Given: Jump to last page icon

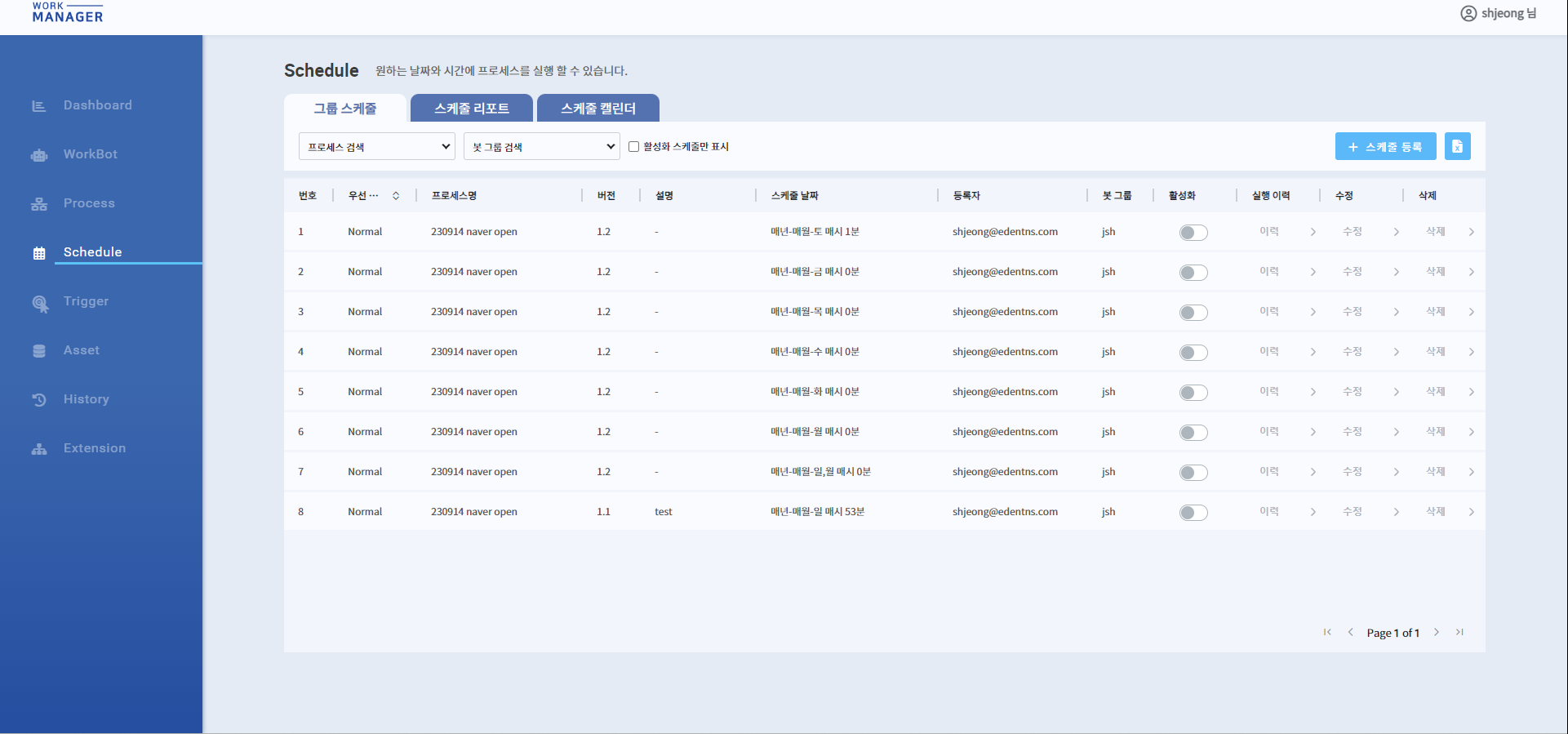Looking at the screenshot, I should point(1460,633).
